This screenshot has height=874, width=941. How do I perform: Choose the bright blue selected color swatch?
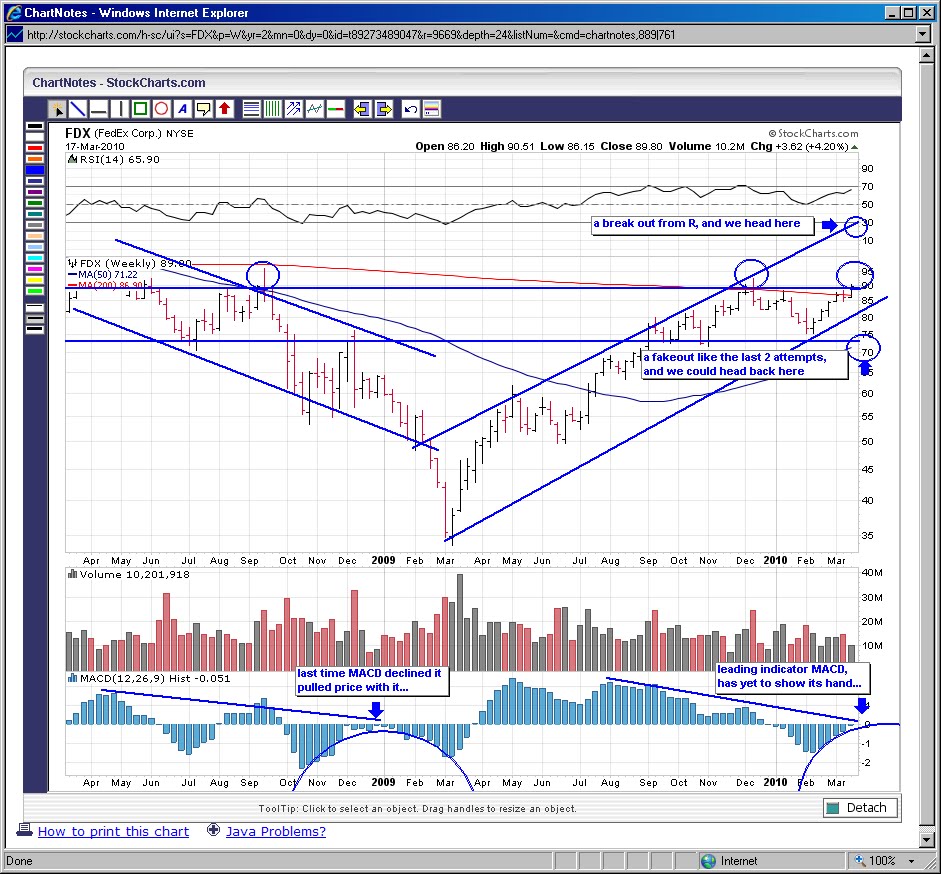(35, 170)
